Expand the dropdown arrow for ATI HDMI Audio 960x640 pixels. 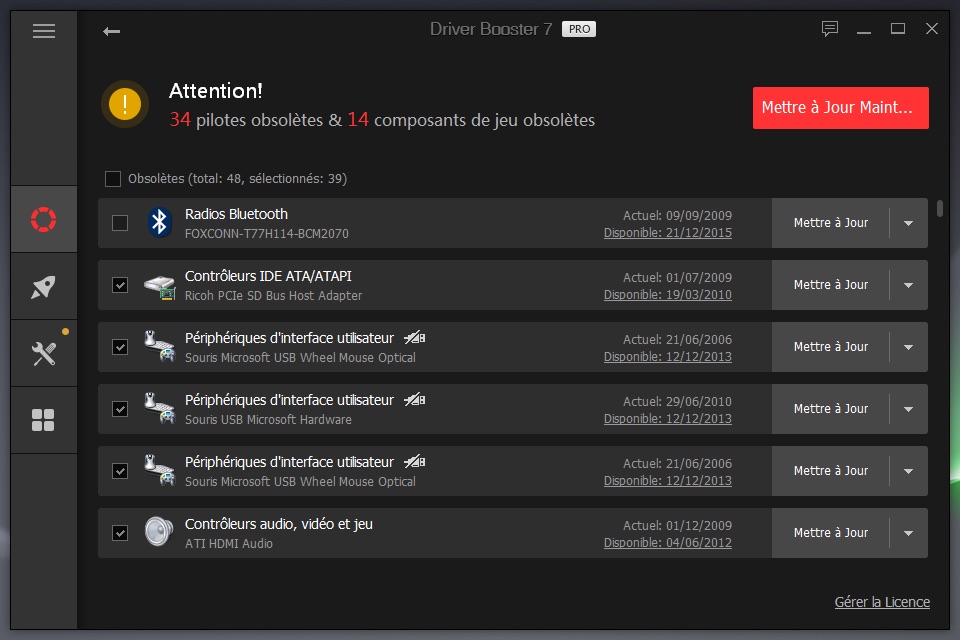pos(909,533)
